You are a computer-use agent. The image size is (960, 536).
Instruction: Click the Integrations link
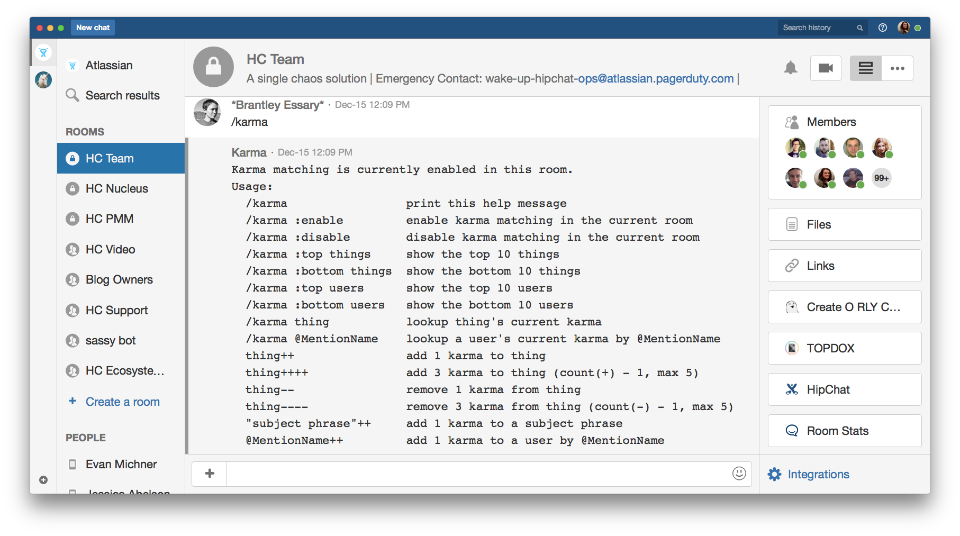tap(818, 474)
